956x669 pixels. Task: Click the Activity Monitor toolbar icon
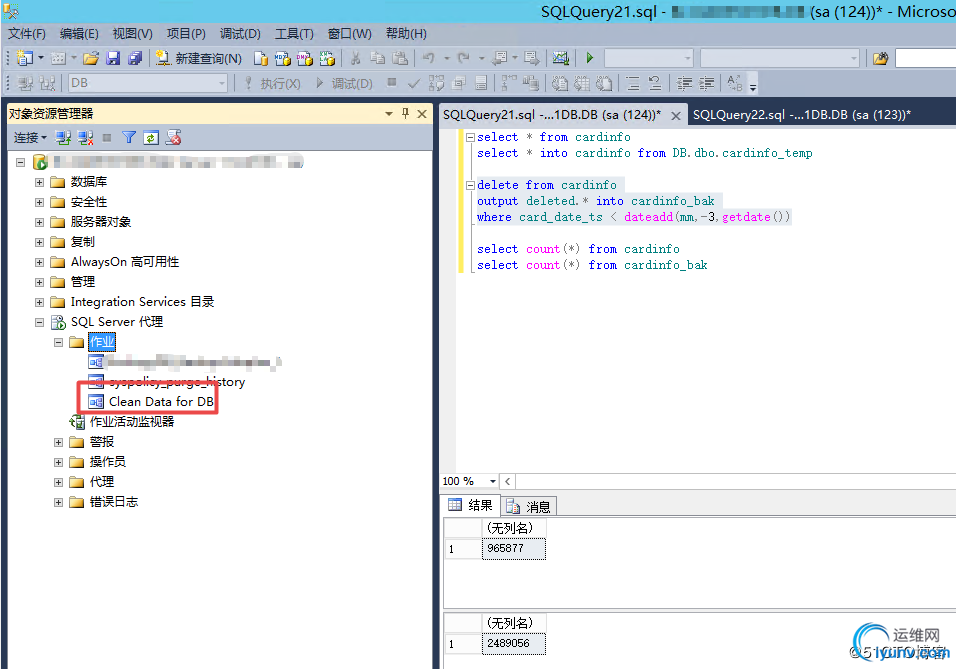pos(560,58)
